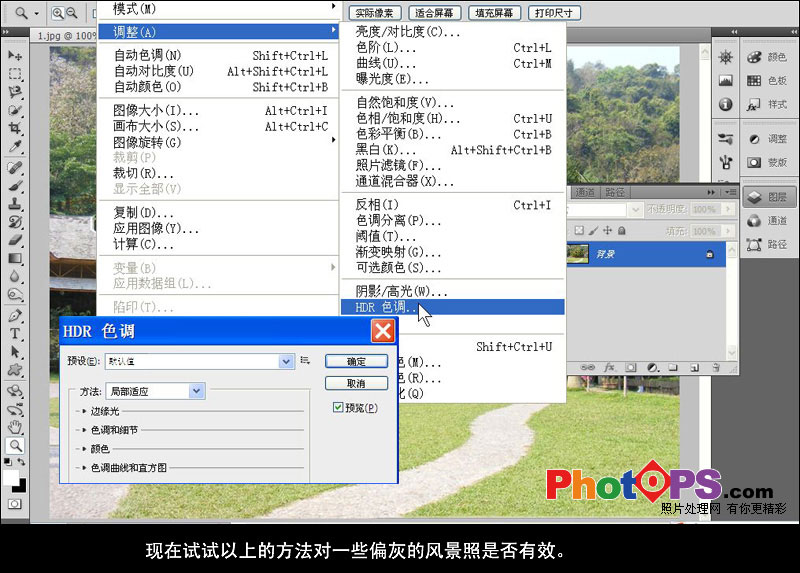
Task: Open the preset options menu icon beside 预设
Action: click(305, 360)
